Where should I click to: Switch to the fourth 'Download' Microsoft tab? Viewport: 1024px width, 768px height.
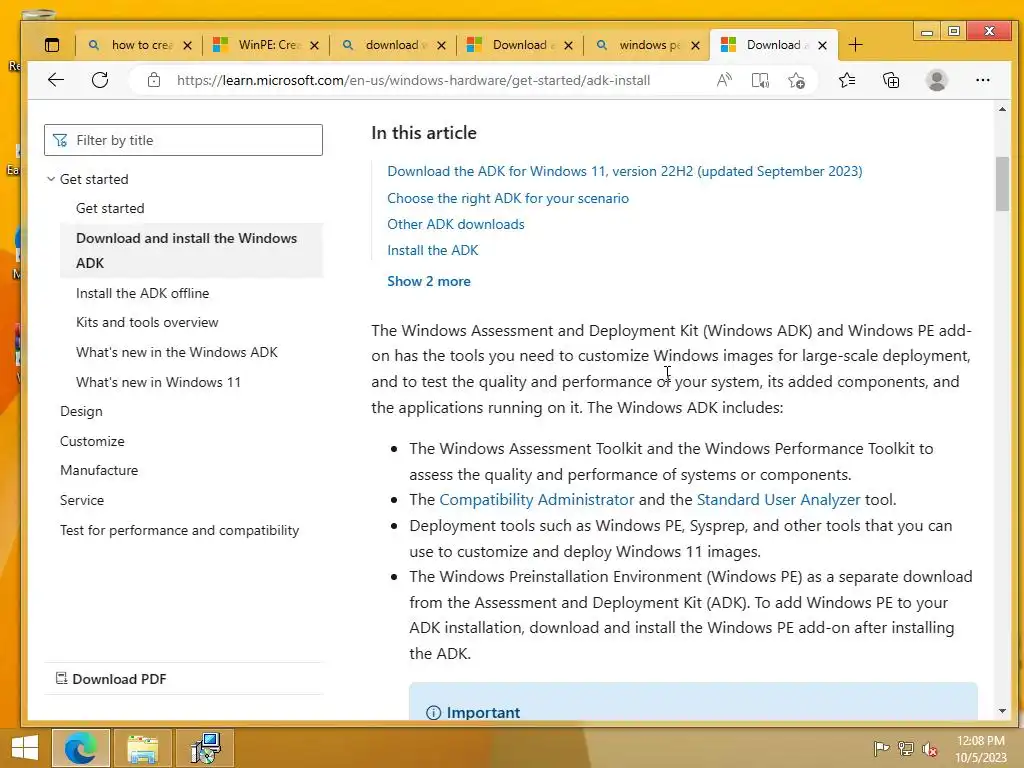520,45
